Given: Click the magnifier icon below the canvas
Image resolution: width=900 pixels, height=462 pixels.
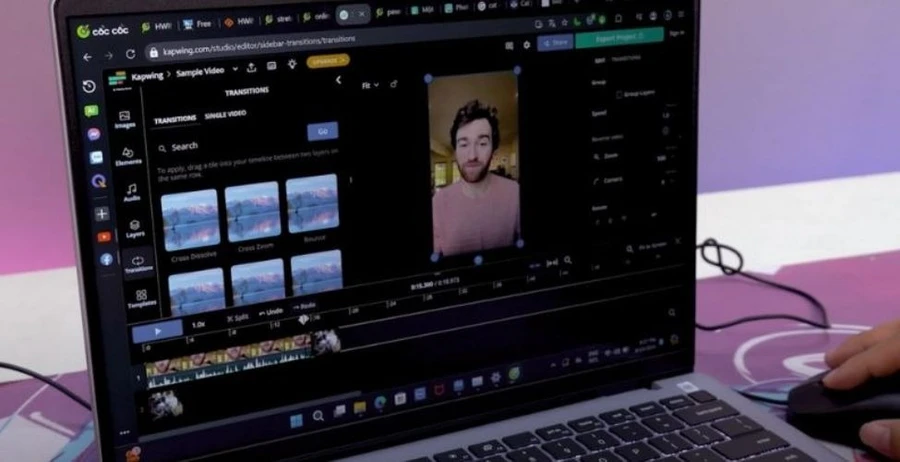Looking at the screenshot, I should point(568,260).
